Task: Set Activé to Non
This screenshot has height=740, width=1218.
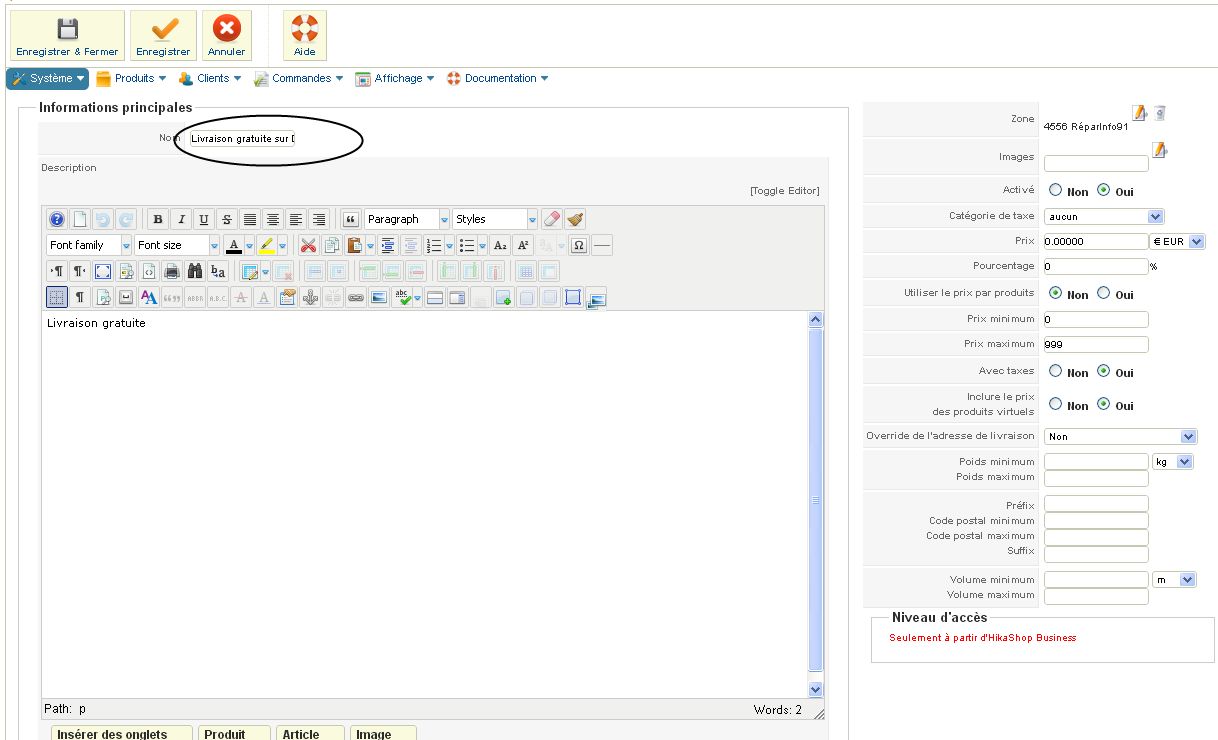Action: pyautogui.click(x=1055, y=190)
